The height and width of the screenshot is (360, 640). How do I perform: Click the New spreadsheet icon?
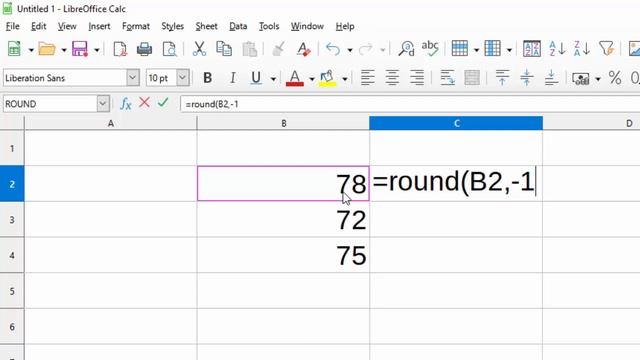click(x=14, y=49)
